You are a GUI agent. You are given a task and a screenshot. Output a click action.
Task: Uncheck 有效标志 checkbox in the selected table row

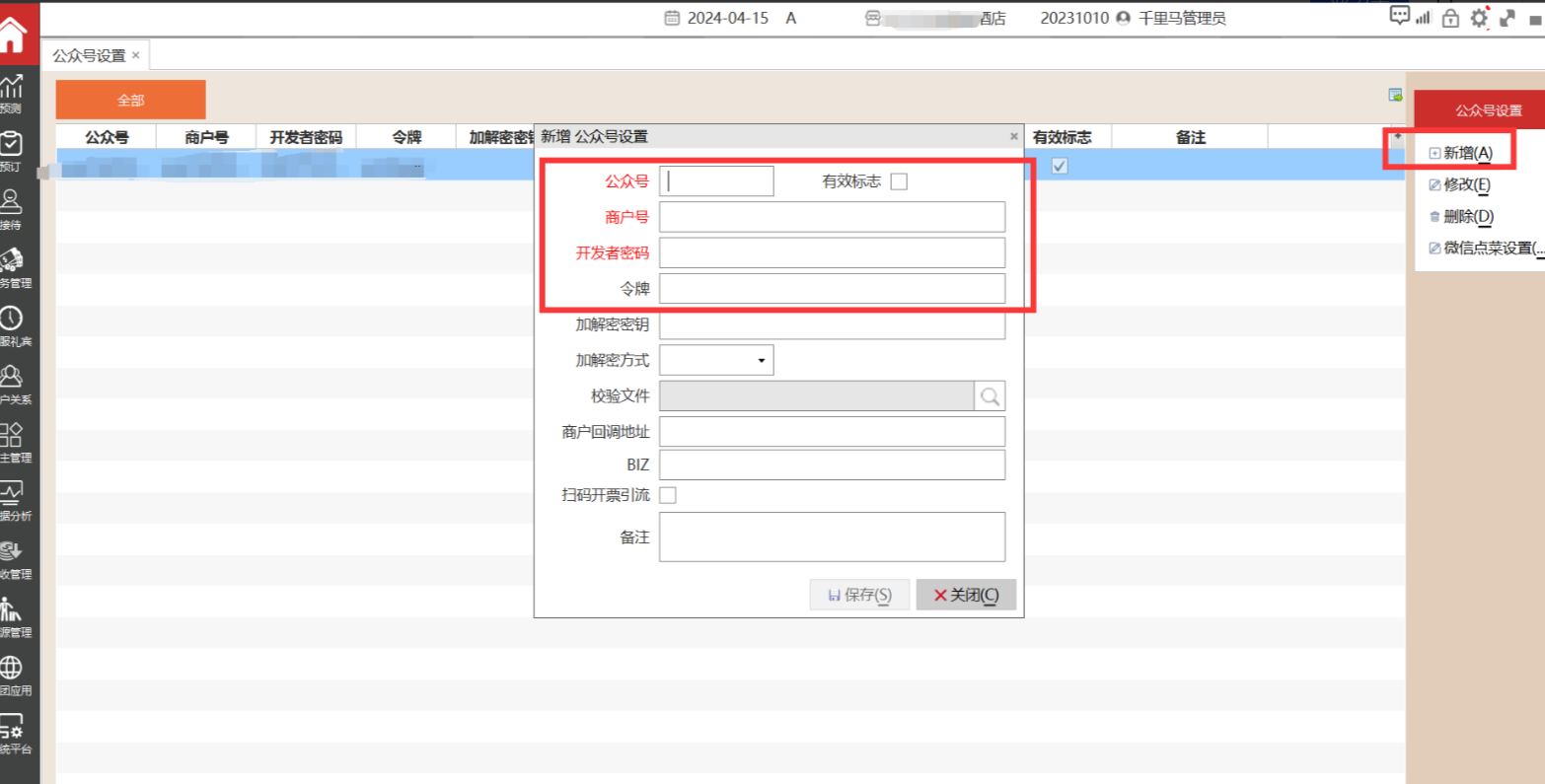click(x=1060, y=166)
